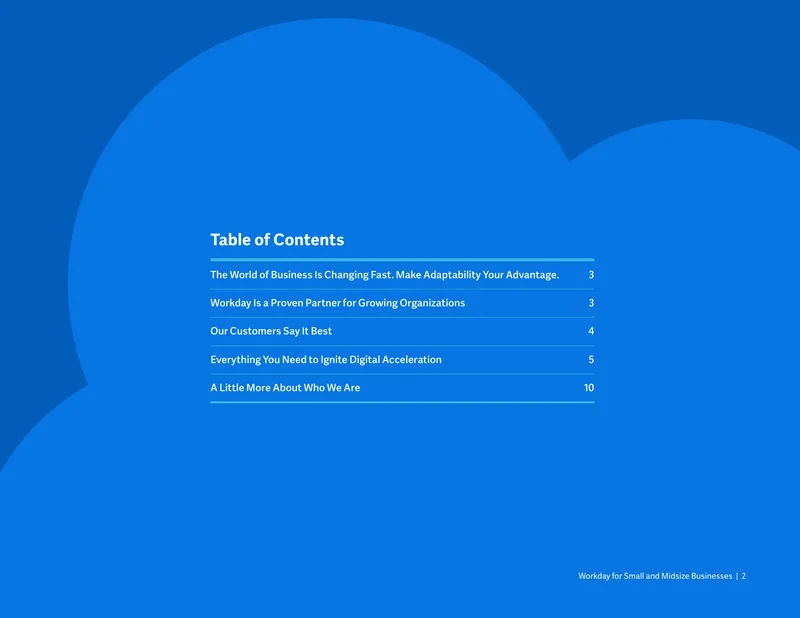Open "The World of Business Is Changing Fast" entry
800x618 pixels.
click(x=385, y=275)
